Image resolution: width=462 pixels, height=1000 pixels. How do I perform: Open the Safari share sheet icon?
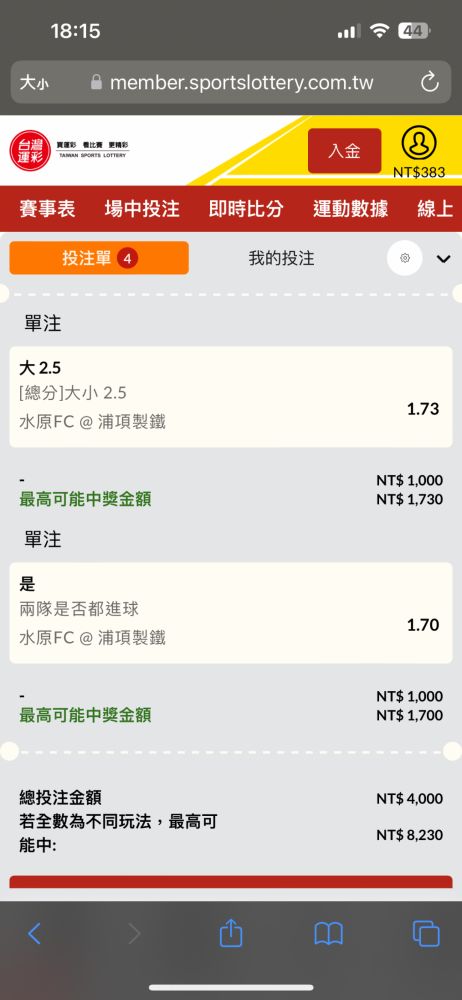point(231,934)
